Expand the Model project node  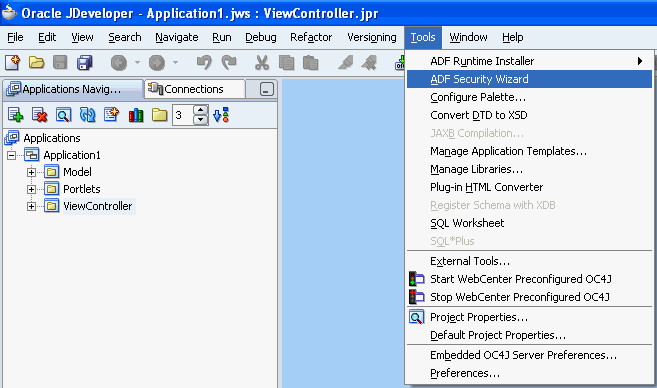[x=31, y=172]
